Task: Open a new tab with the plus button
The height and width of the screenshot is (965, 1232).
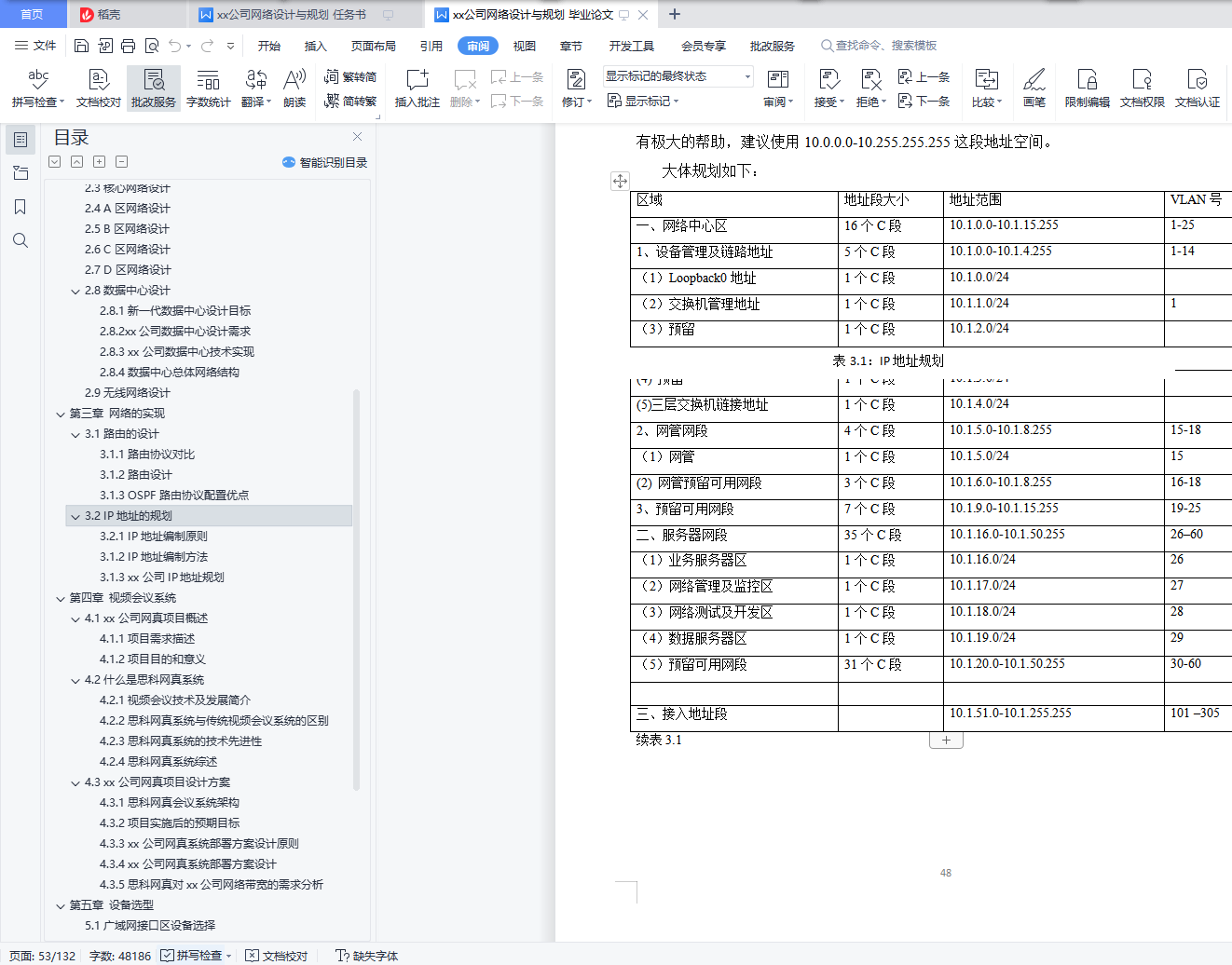Action: pyautogui.click(x=675, y=14)
